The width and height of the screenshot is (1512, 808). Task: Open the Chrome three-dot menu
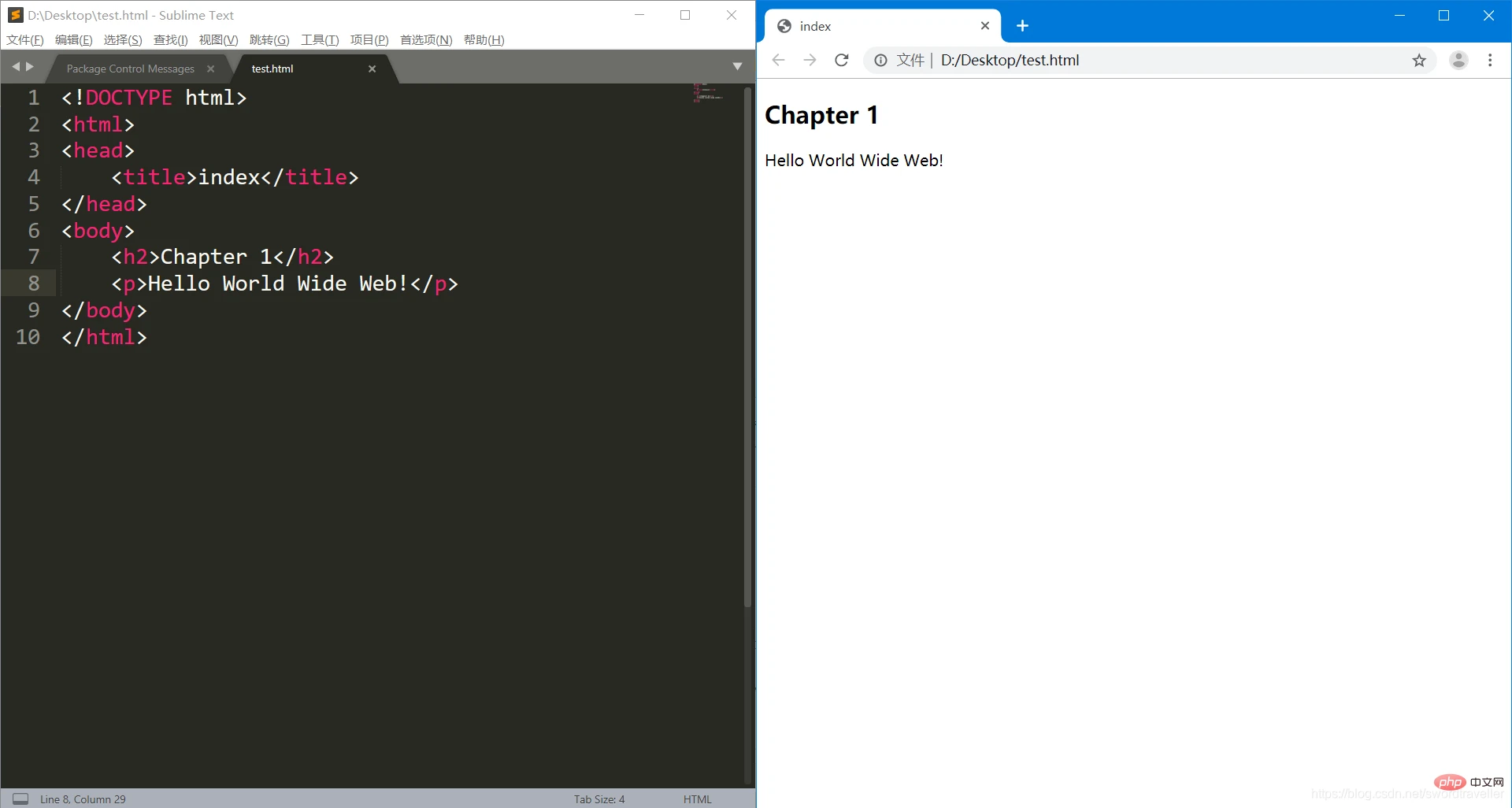click(x=1490, y=61)
